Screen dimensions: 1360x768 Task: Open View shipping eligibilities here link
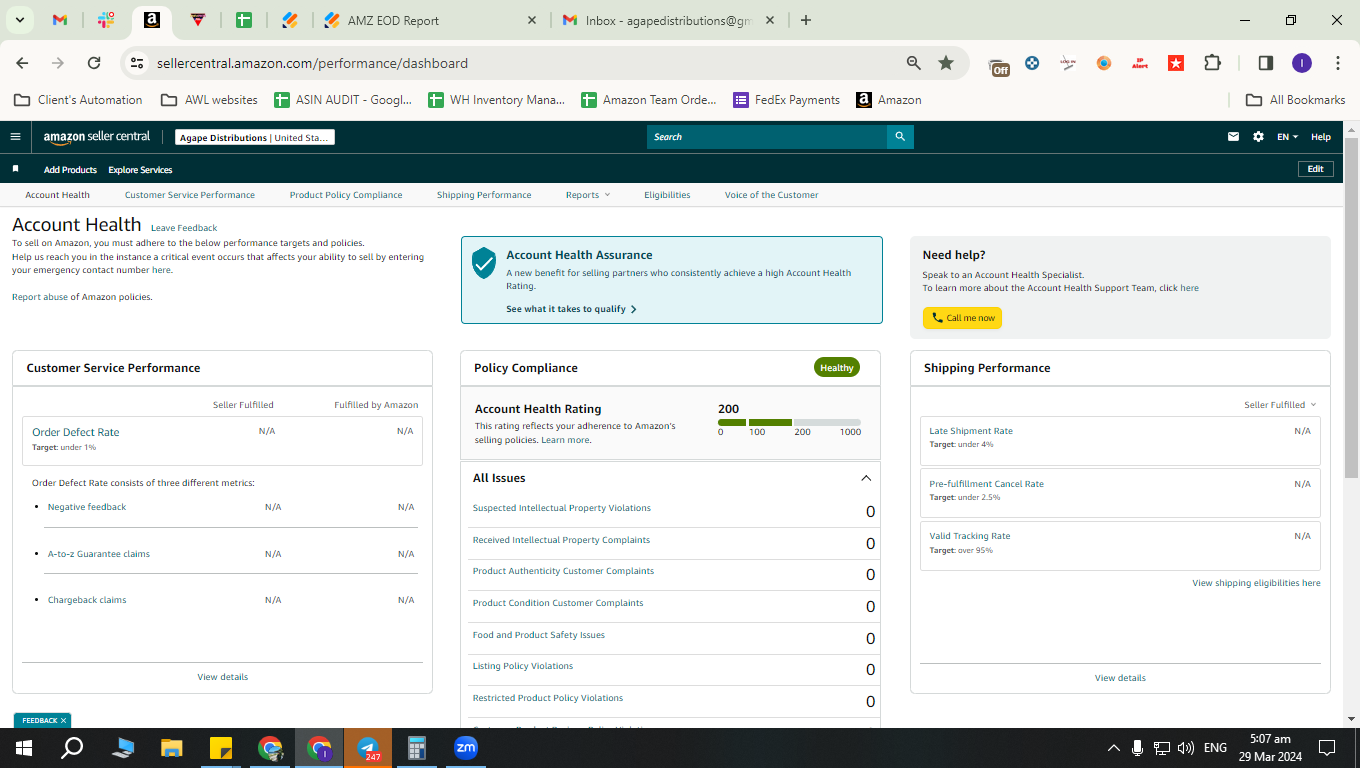pyautogui.click(x=1256, y=583)
